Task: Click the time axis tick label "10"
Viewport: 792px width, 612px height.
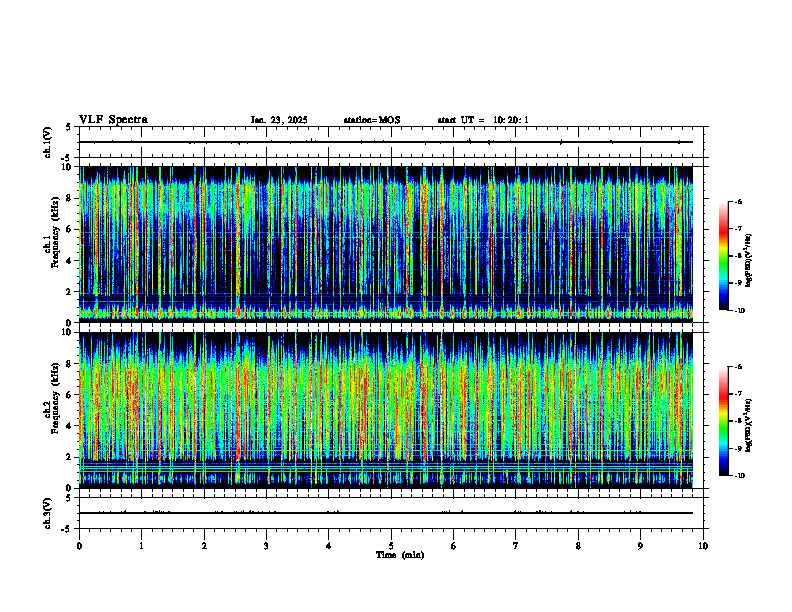Action: click(703, 546)
